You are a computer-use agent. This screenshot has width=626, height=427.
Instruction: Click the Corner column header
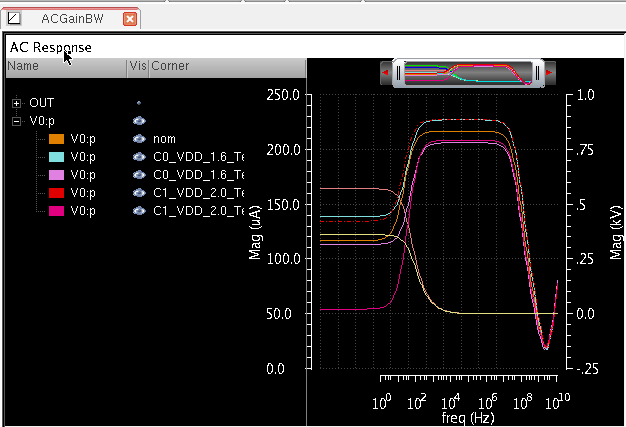170,66
